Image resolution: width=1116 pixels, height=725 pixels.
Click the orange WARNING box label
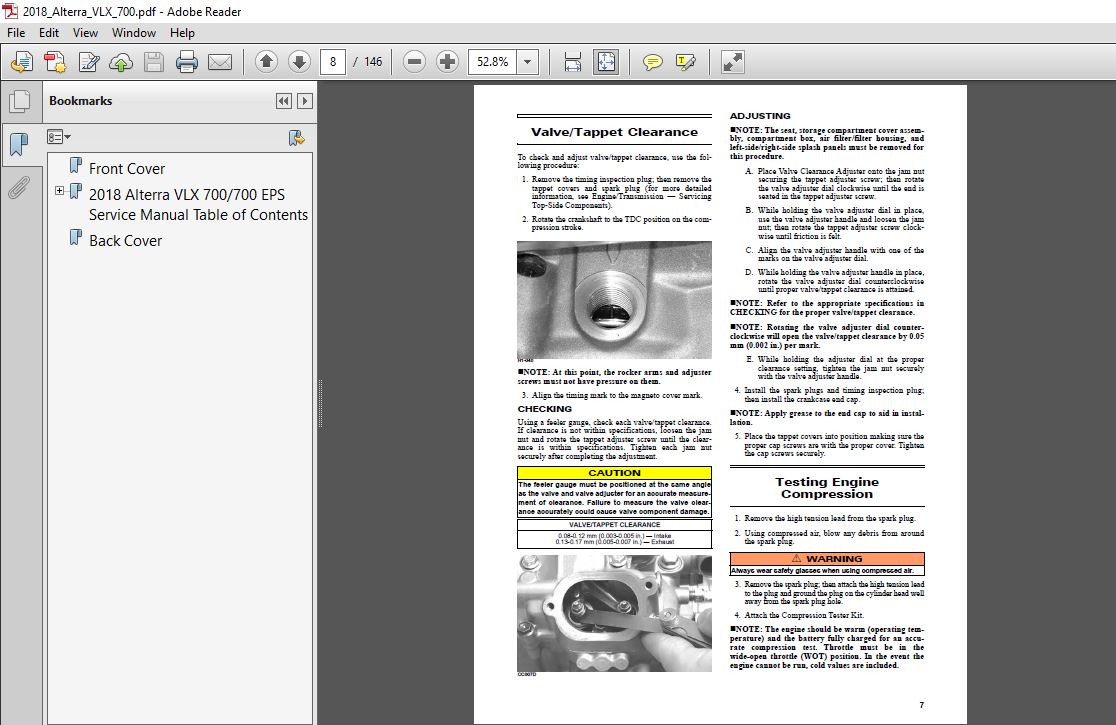pyautogui.click(x=827, y=559)
